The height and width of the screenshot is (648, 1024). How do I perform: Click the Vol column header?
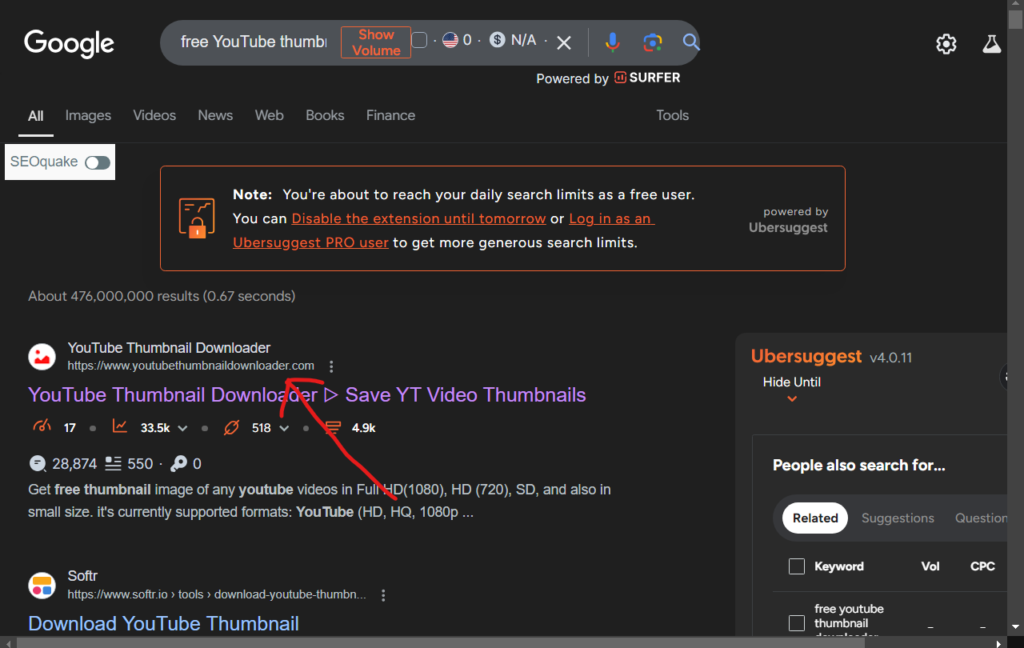[x=930, y=566]
